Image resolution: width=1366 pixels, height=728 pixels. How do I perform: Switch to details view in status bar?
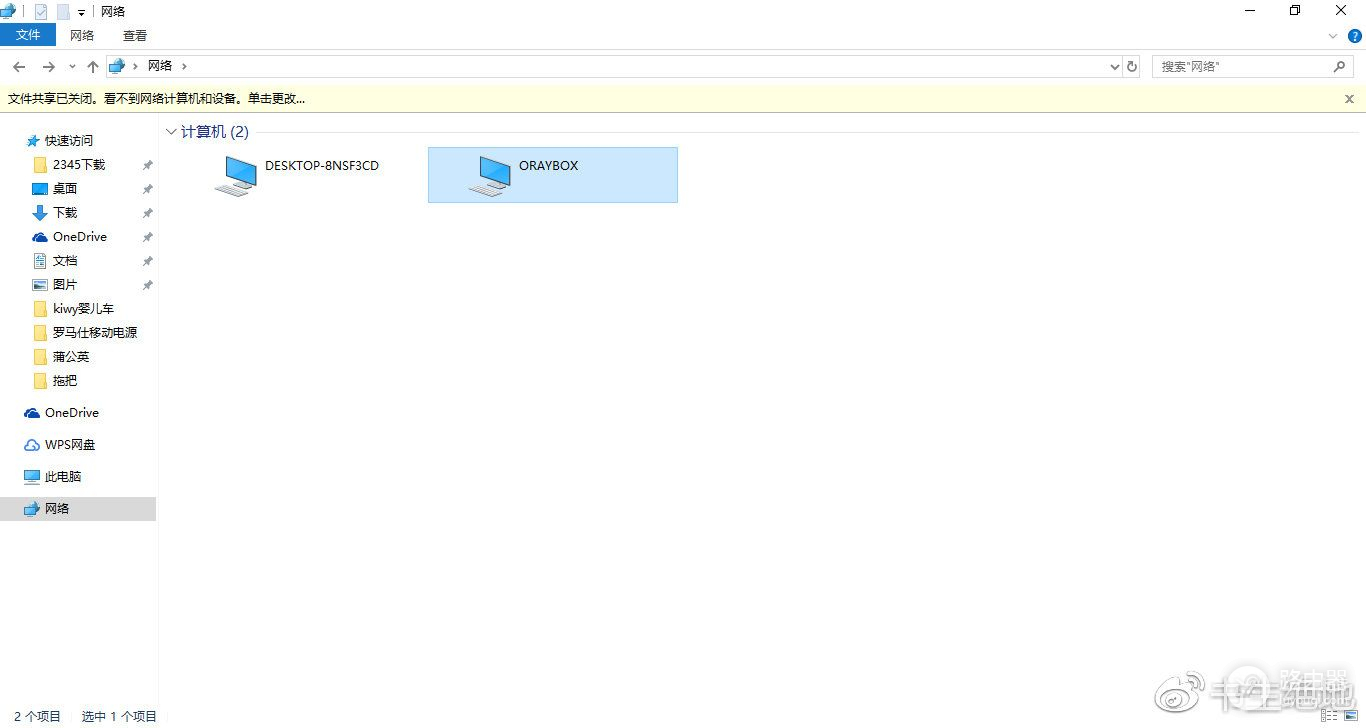(1329, 716)
